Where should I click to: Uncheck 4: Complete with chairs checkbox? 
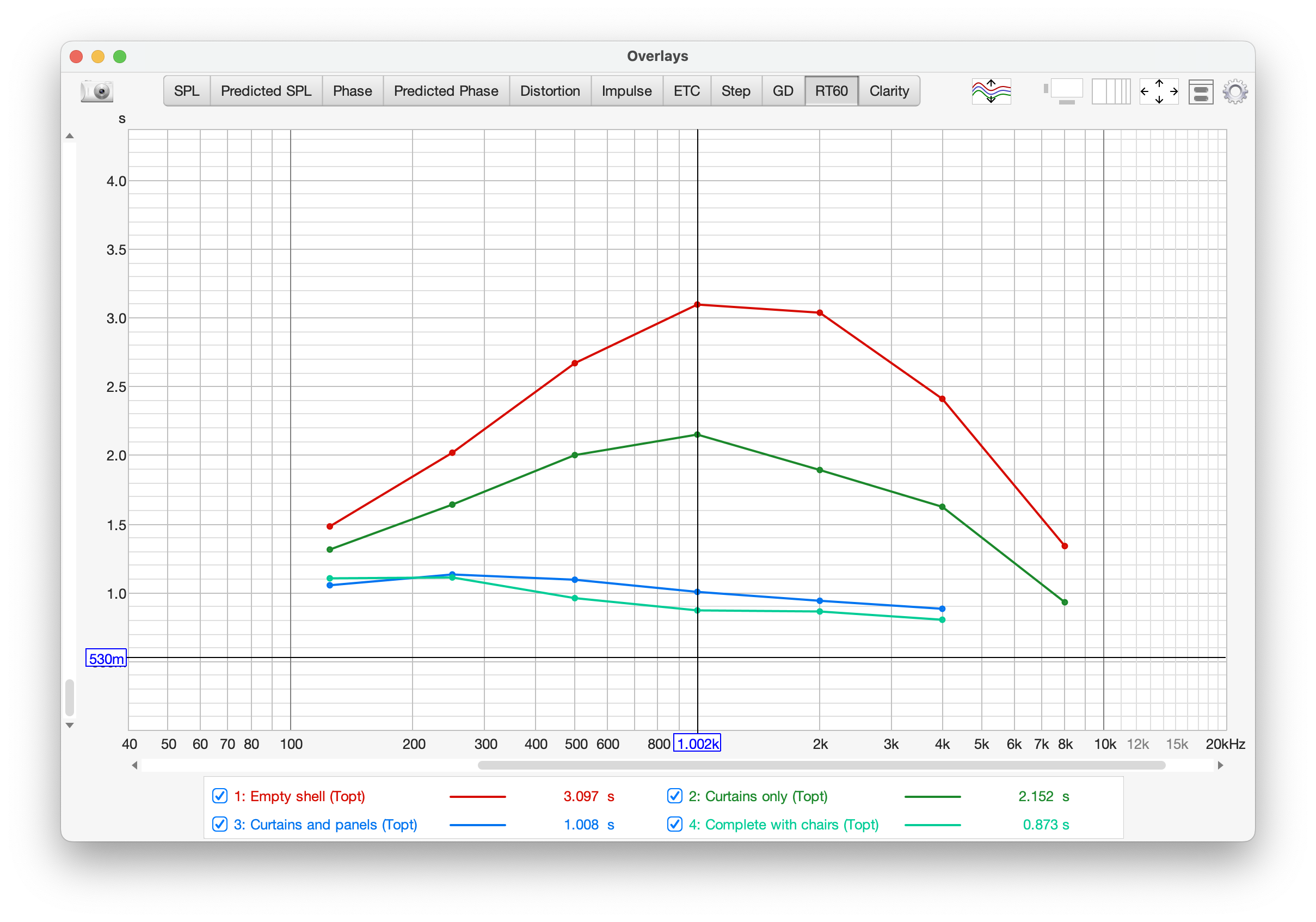[x=675, y=824]
